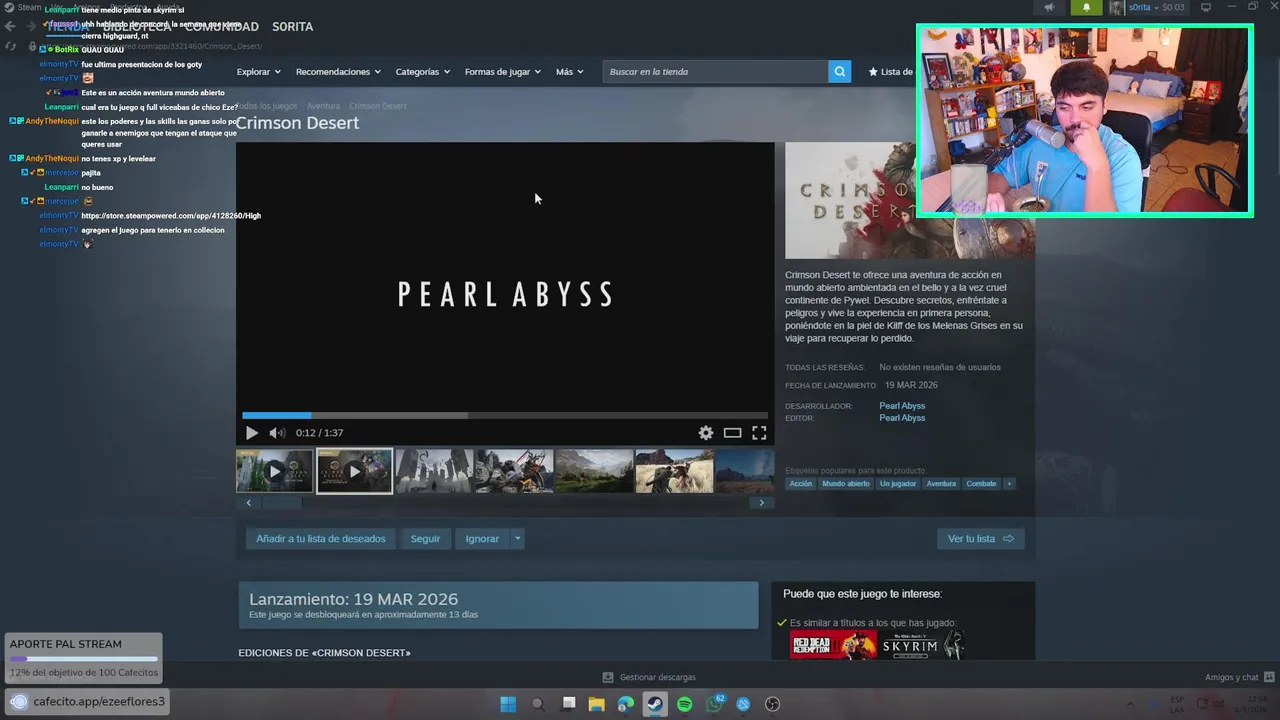1280x720 pixels.
Task: Click the thumbnail strip scrollbar handle
Action: (282, 503)
